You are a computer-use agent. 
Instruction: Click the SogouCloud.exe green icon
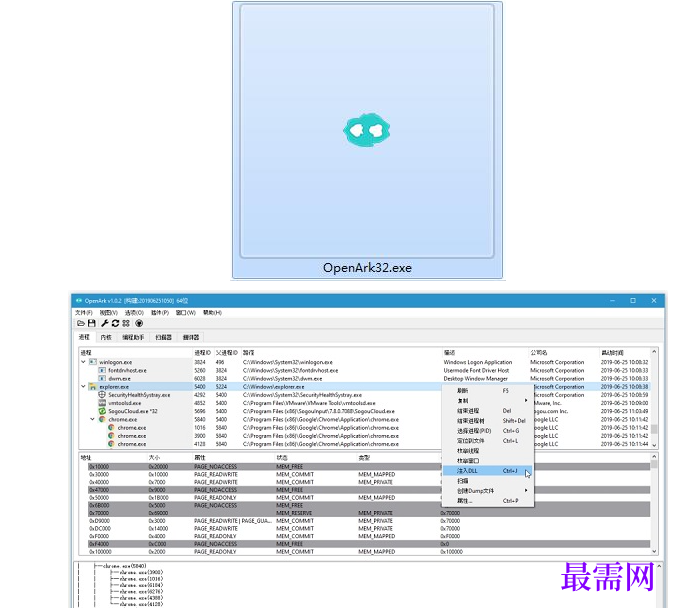(102, 411)
